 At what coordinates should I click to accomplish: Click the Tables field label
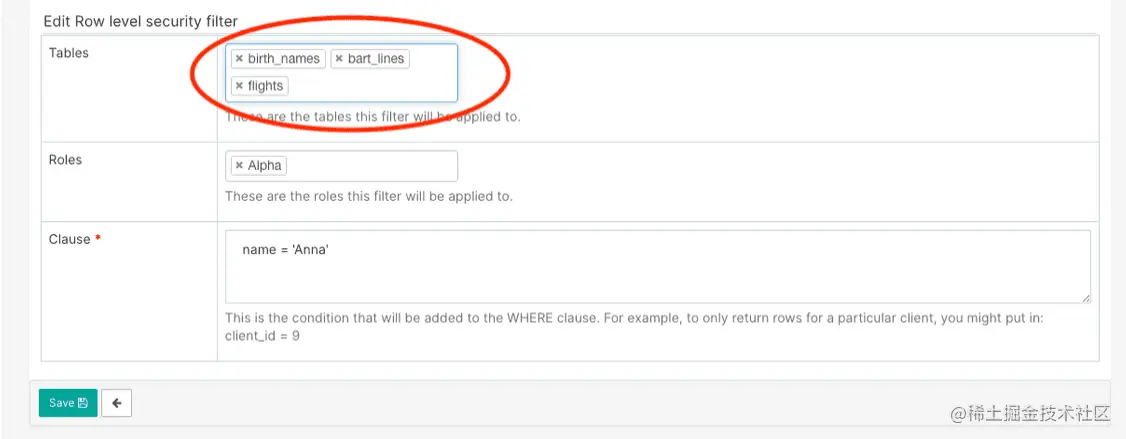pos(69,53)
